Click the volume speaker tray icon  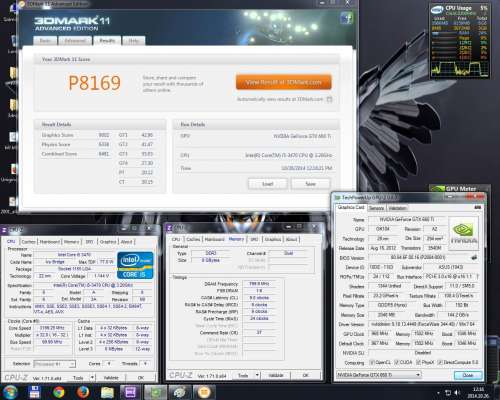pyautogui.click(x=457, y=392)
